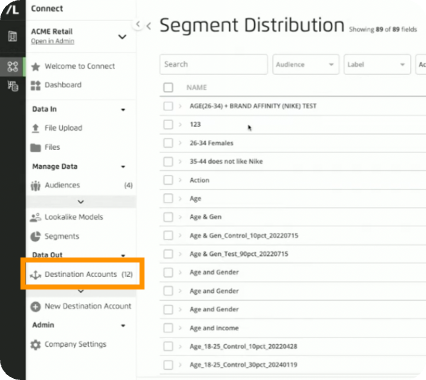Image resolution: width=426 pixels, height=380 pixels.
Task: Open the File Upload arrow icon
Action: click(35, 128)
